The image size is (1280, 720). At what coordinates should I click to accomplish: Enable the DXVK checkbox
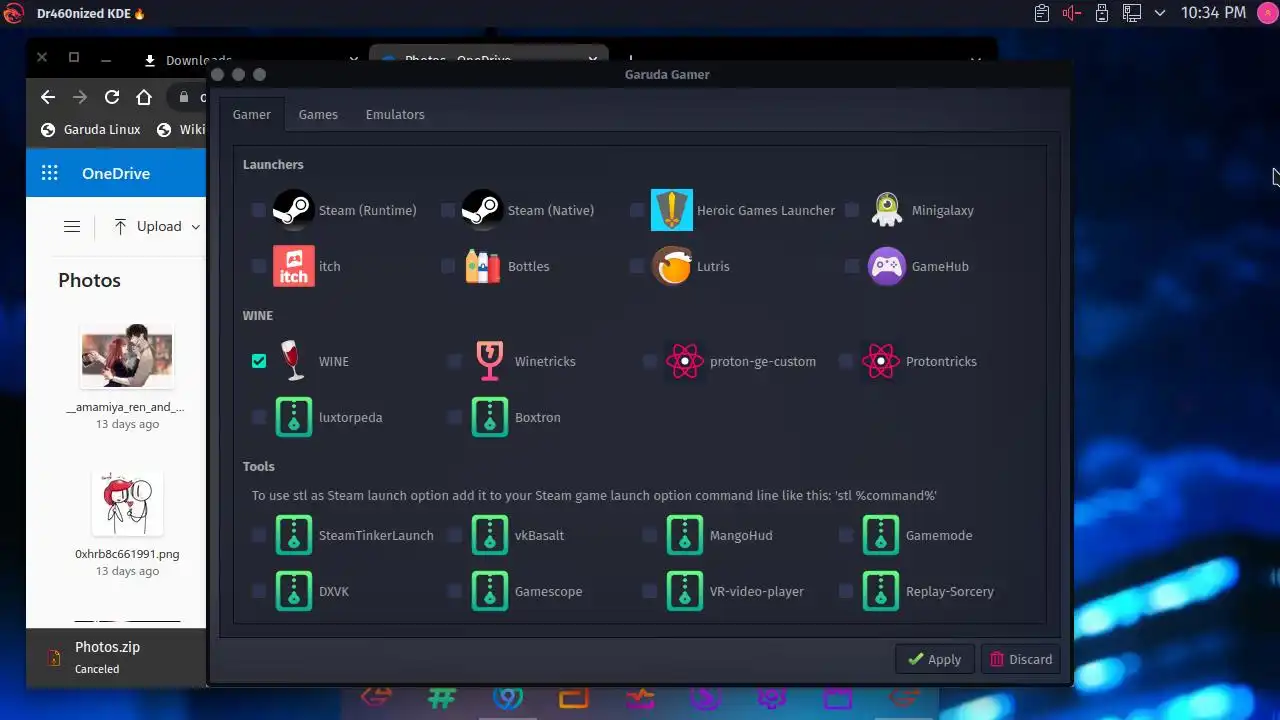(259, 591)
